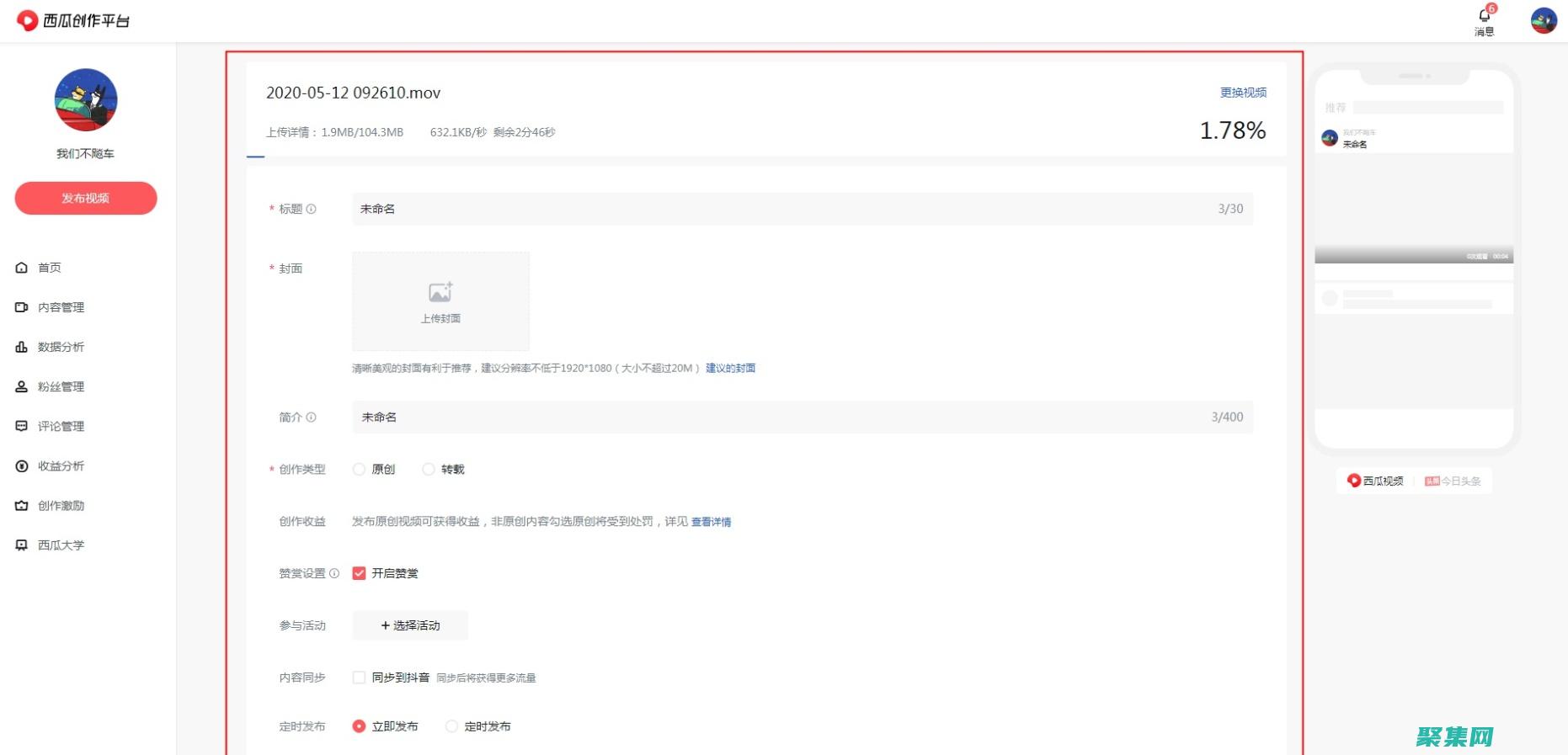Screen dimensions: 1568x755
Task: Uncheck the 开启赞赏 checkbox
Action: tap(359, 573)
